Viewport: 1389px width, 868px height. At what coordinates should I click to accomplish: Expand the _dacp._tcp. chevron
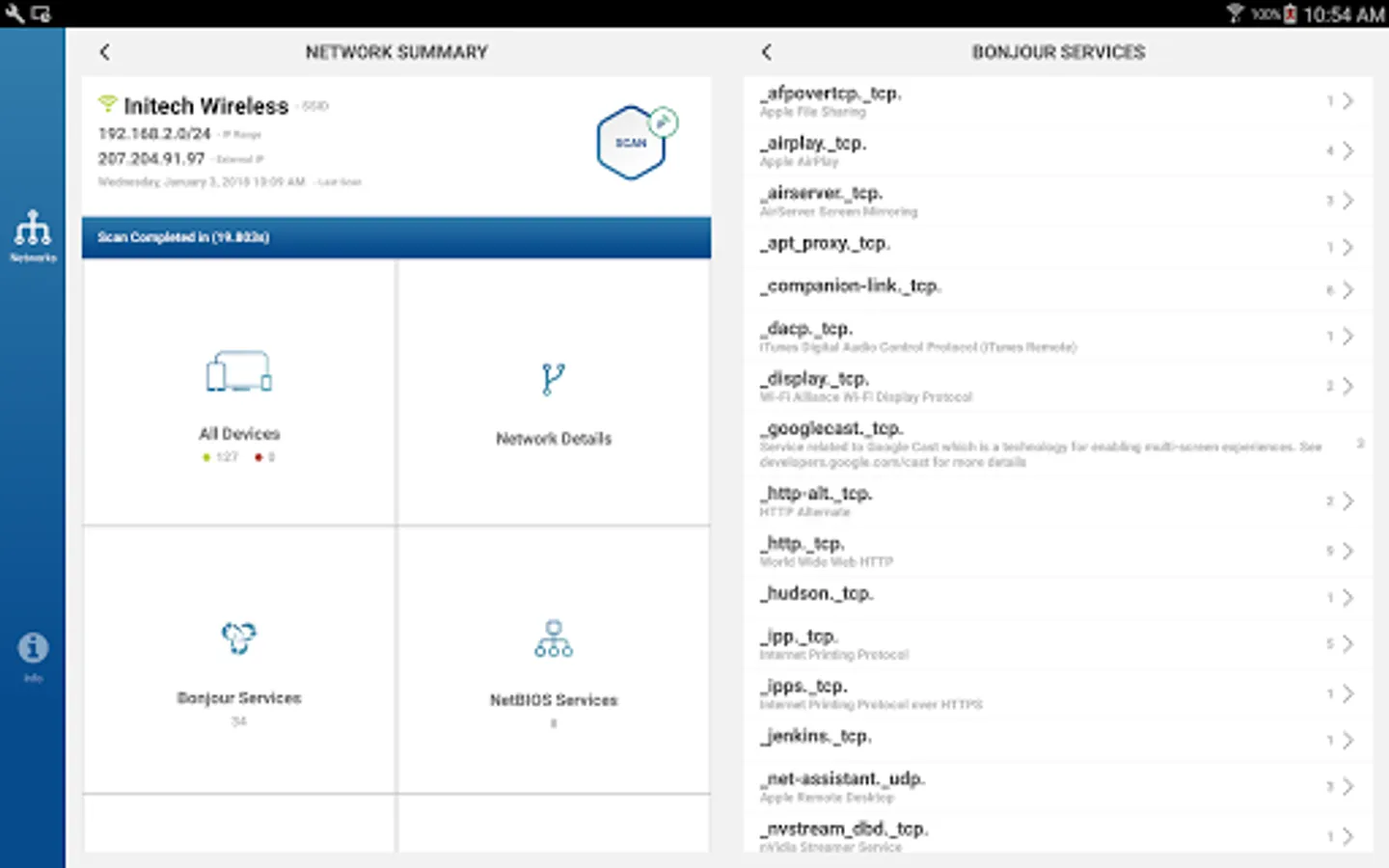1348,336
